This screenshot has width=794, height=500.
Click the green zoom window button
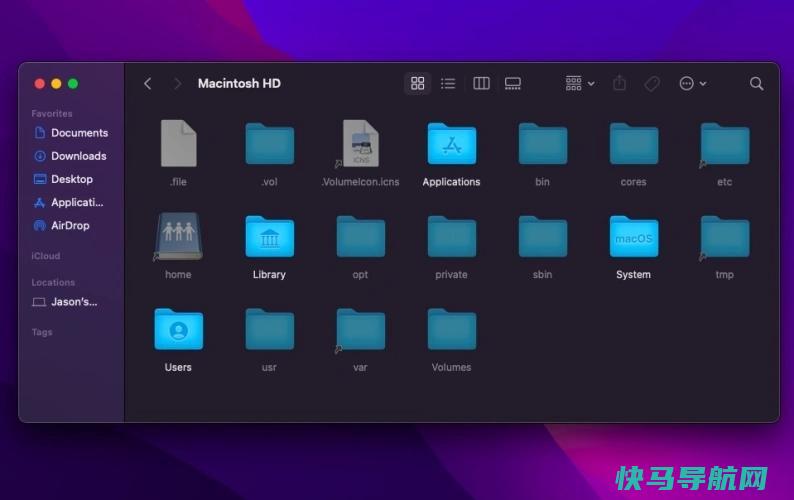pyautogui.click(x=73, y=84)
